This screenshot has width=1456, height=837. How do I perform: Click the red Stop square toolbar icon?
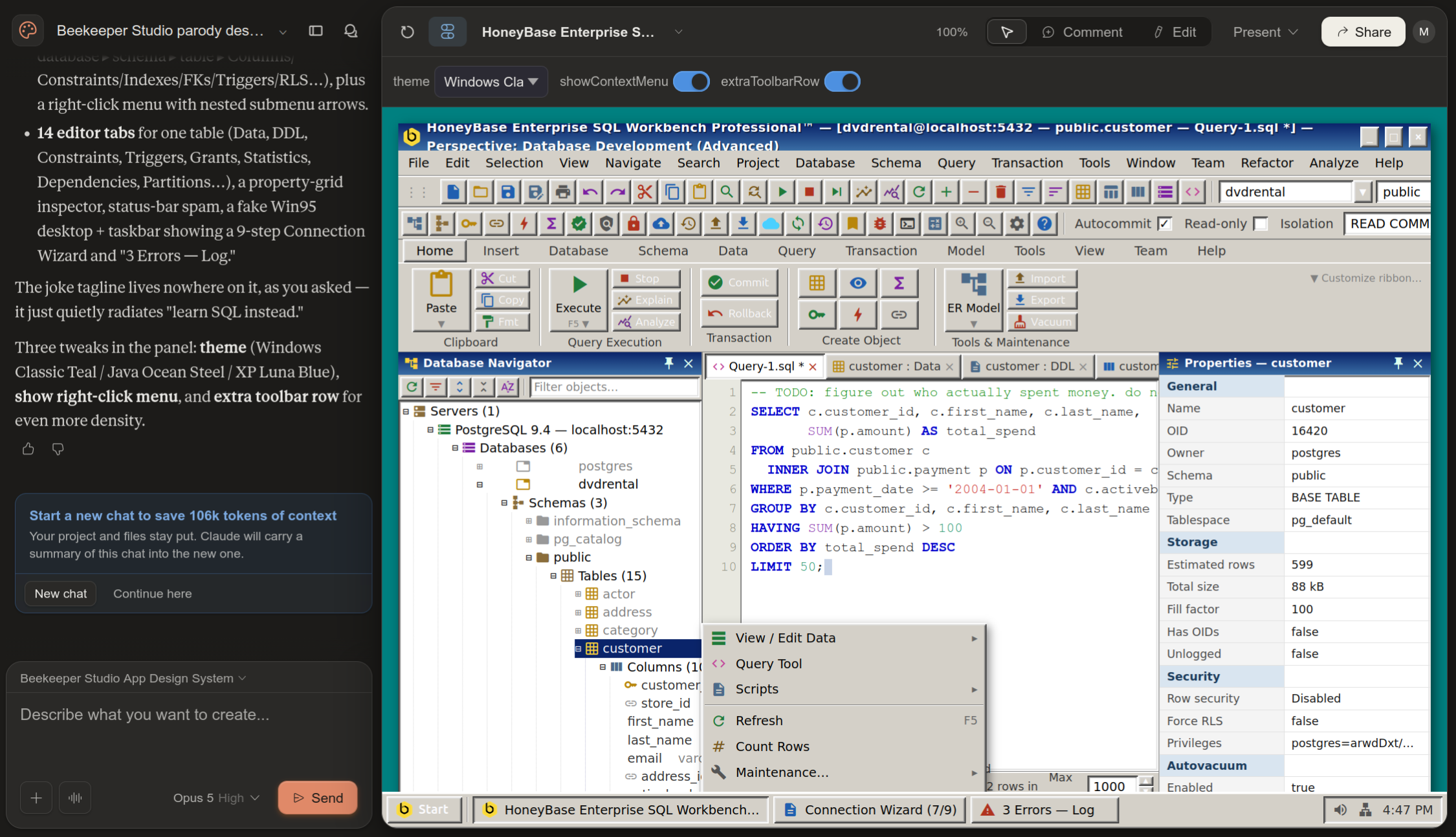coord(809,192)
